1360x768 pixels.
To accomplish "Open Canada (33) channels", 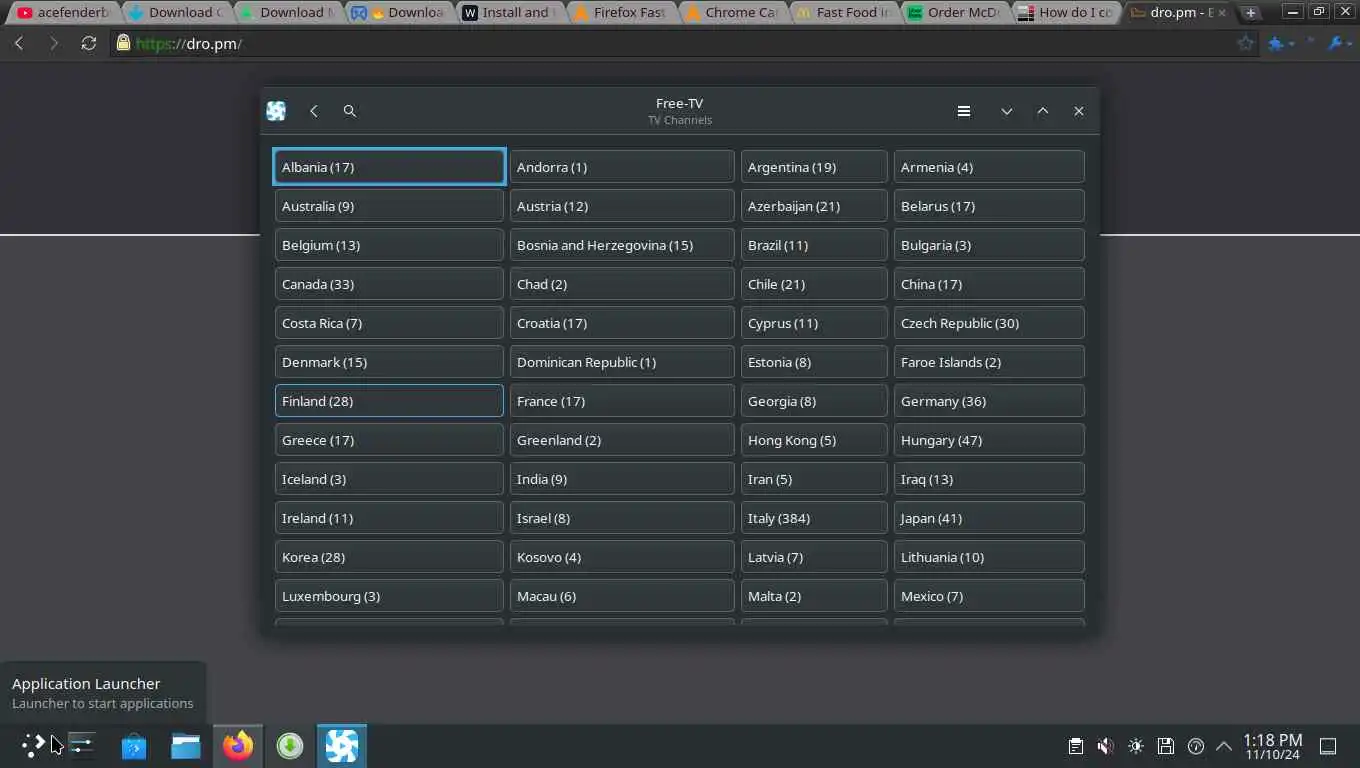I will tap(389, 284).
